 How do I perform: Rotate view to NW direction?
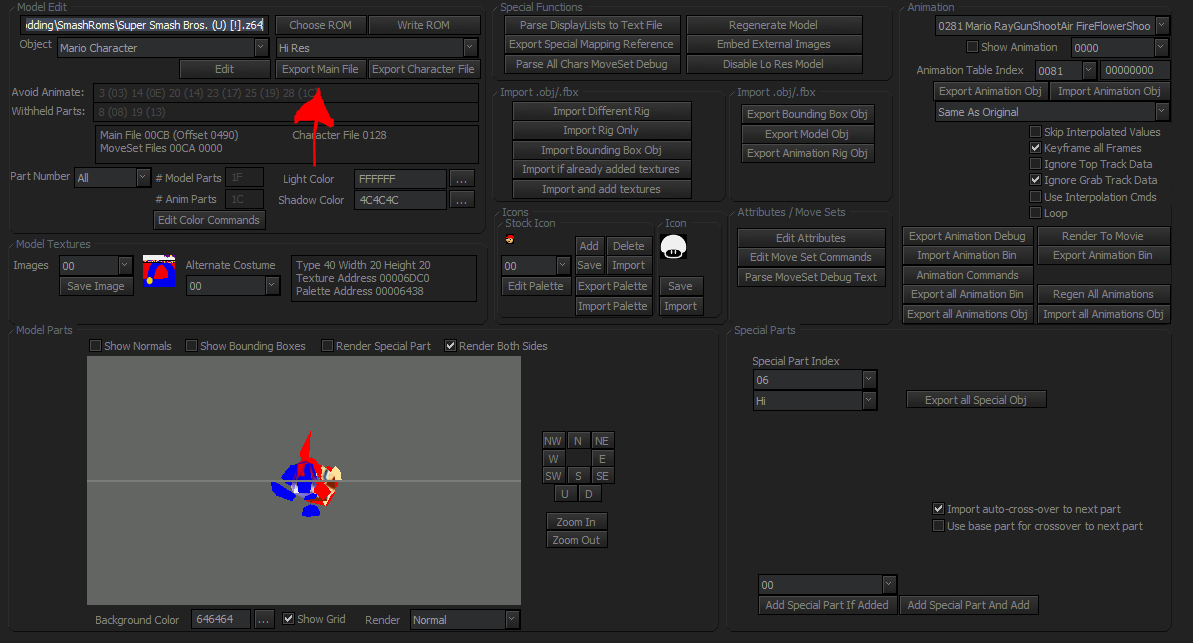coord(552,441)
